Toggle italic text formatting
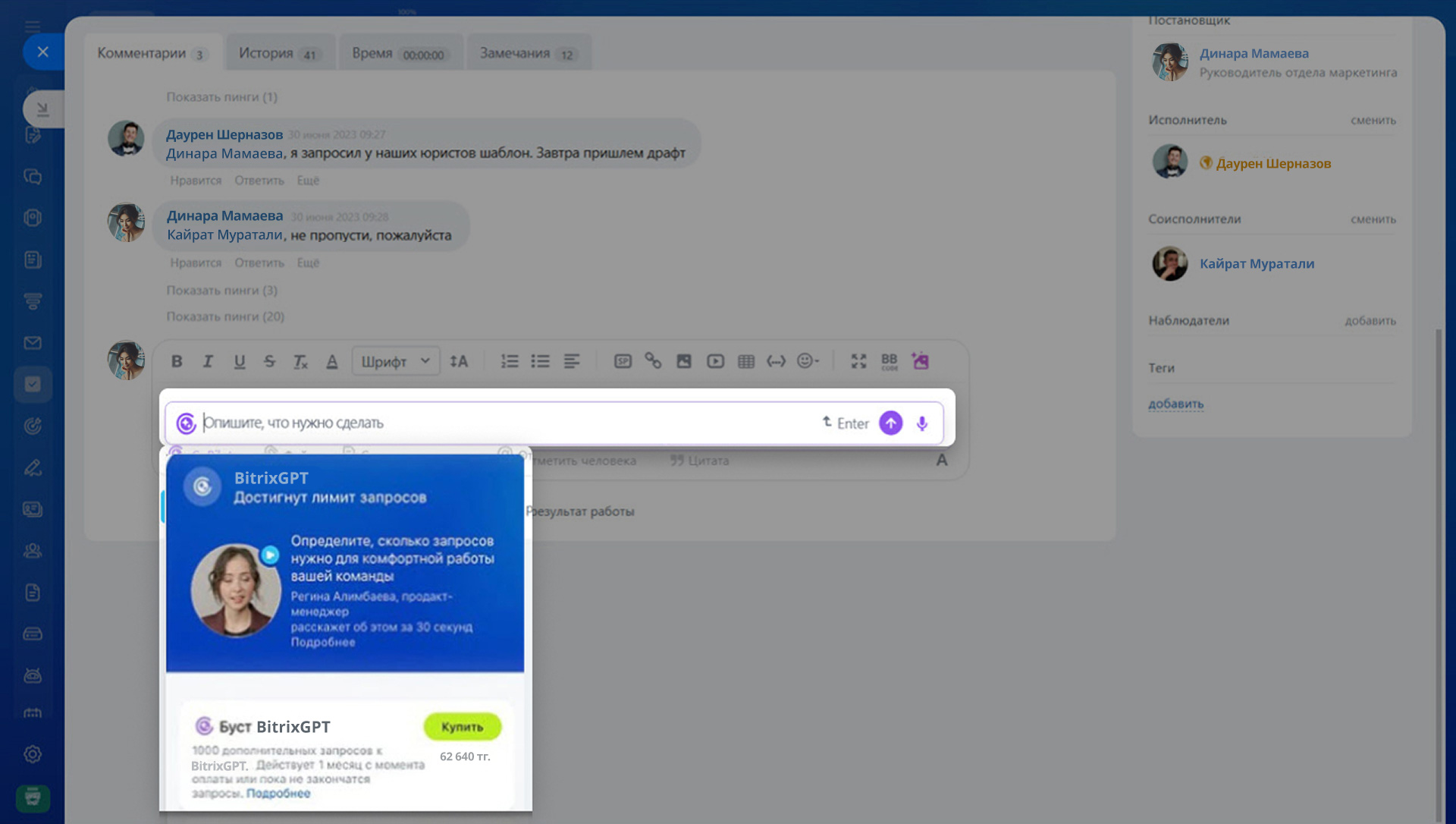The image size is (1456, 824). pos(208,362)
